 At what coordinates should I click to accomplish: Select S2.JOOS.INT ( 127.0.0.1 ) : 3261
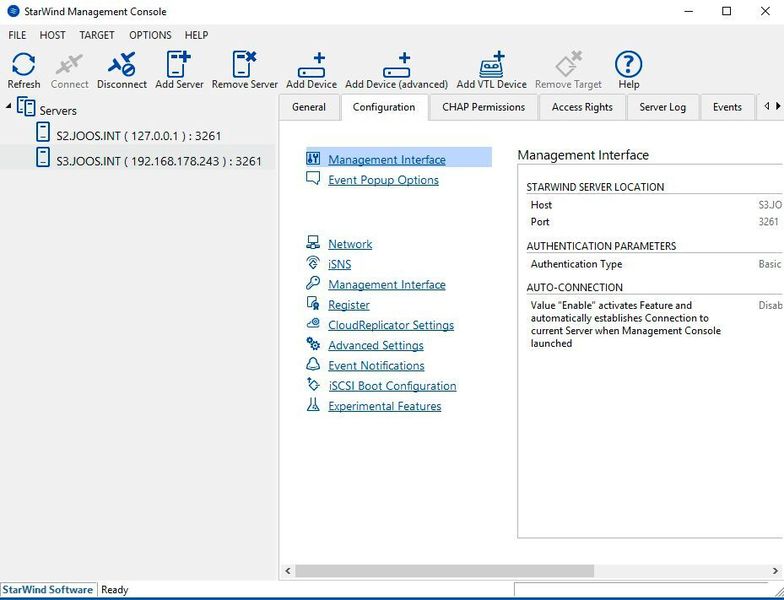coord(138,136)
